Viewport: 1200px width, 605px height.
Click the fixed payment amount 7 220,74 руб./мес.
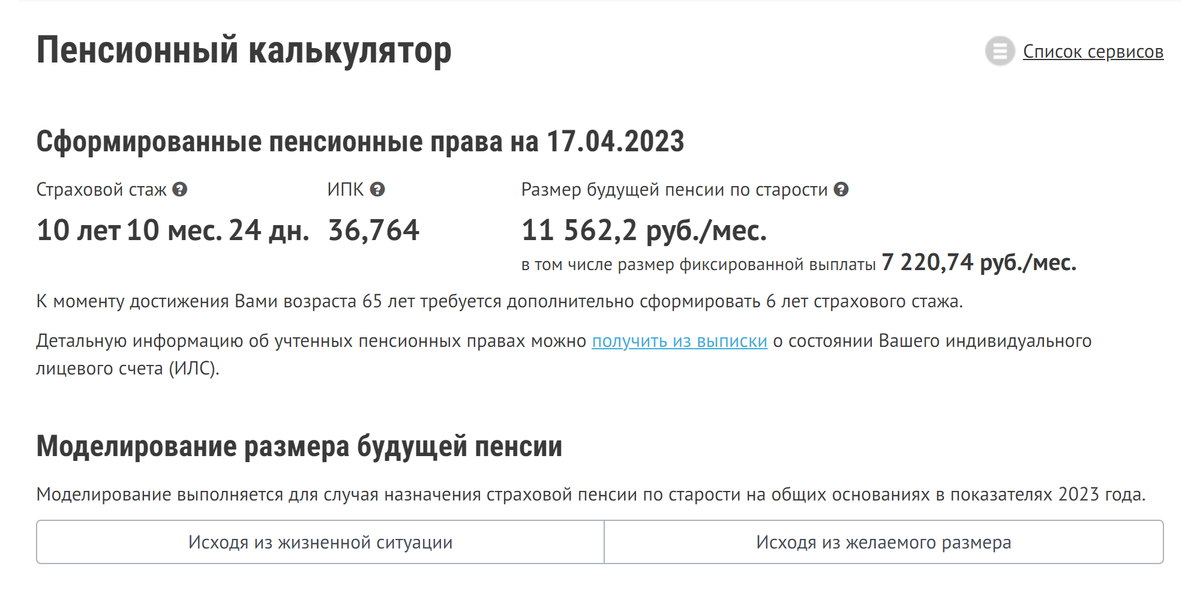pyautogui.click(x=979, y=263)
